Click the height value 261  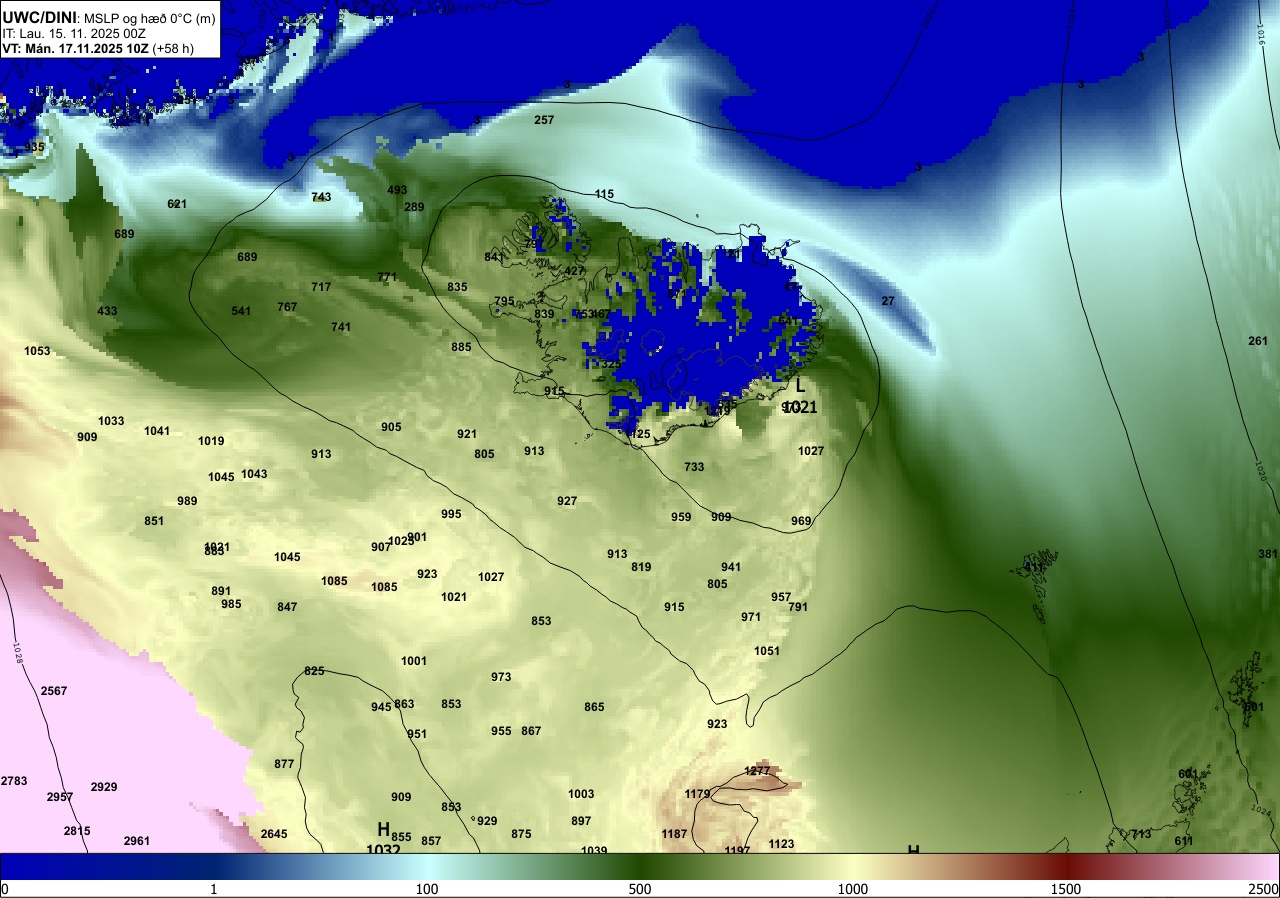1258,341
